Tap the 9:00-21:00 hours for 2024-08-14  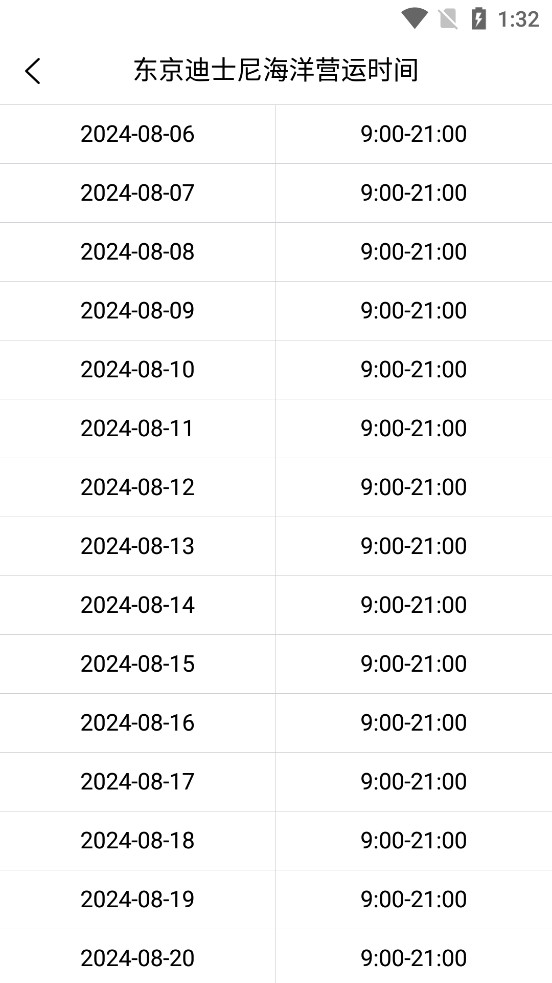coord(414,606)
